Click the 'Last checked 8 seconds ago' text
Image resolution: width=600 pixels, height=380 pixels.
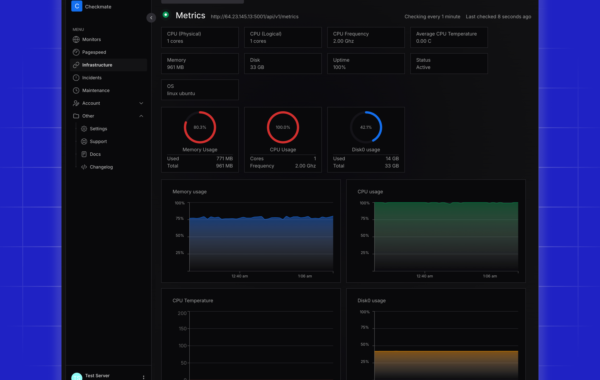point(498,17)
